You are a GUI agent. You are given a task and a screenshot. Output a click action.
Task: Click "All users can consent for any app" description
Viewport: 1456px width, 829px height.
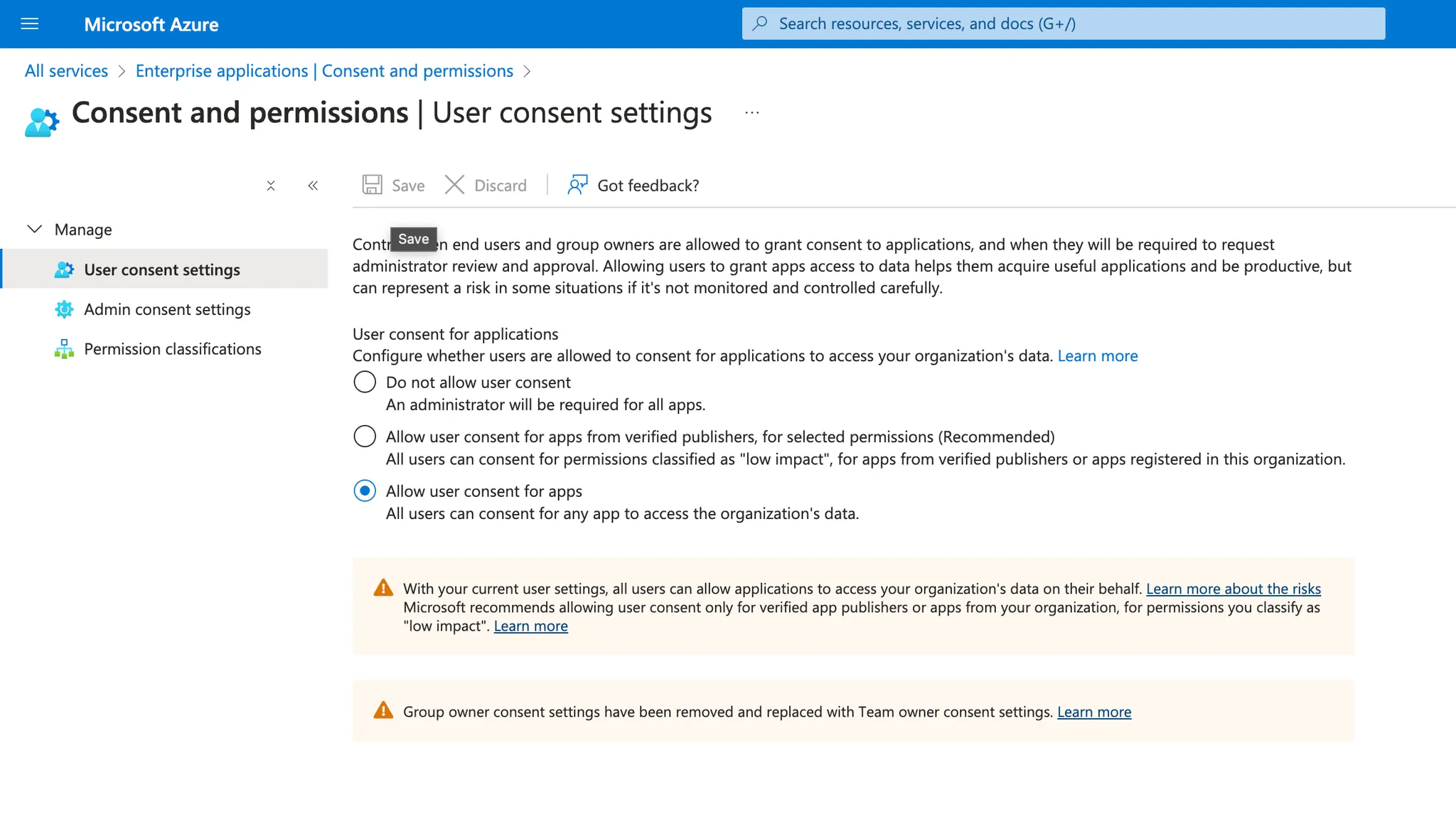click(623, 513)
